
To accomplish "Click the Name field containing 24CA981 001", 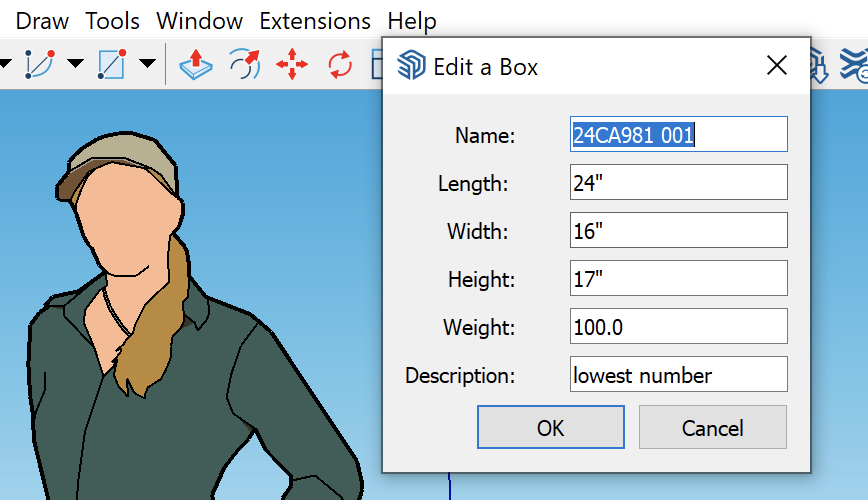I will 678,135.
